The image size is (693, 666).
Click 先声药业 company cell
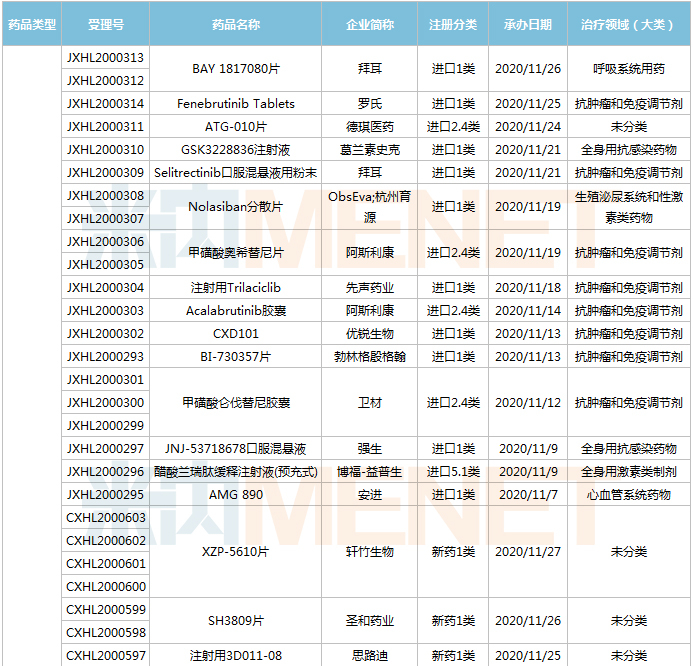369,287
